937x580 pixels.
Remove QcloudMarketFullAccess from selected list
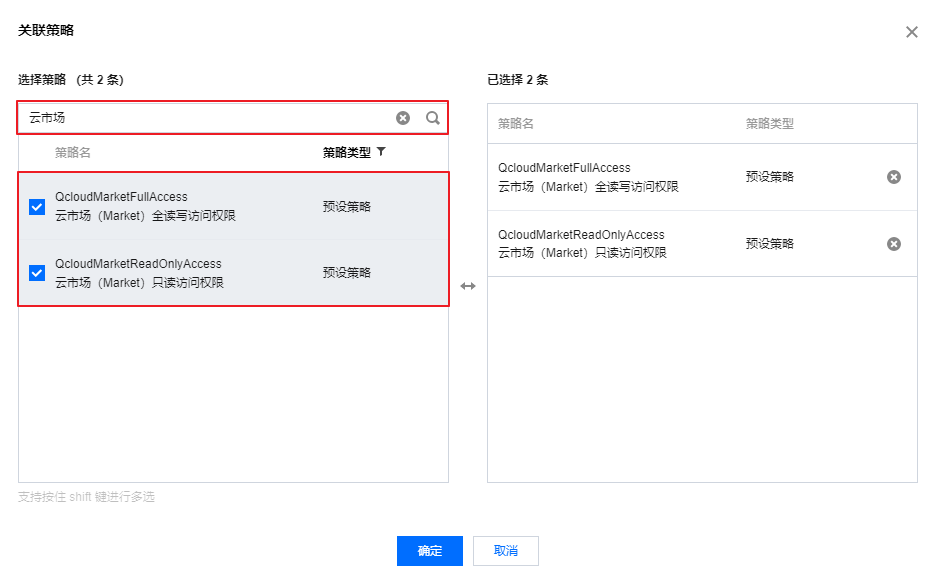coord(893,177)
